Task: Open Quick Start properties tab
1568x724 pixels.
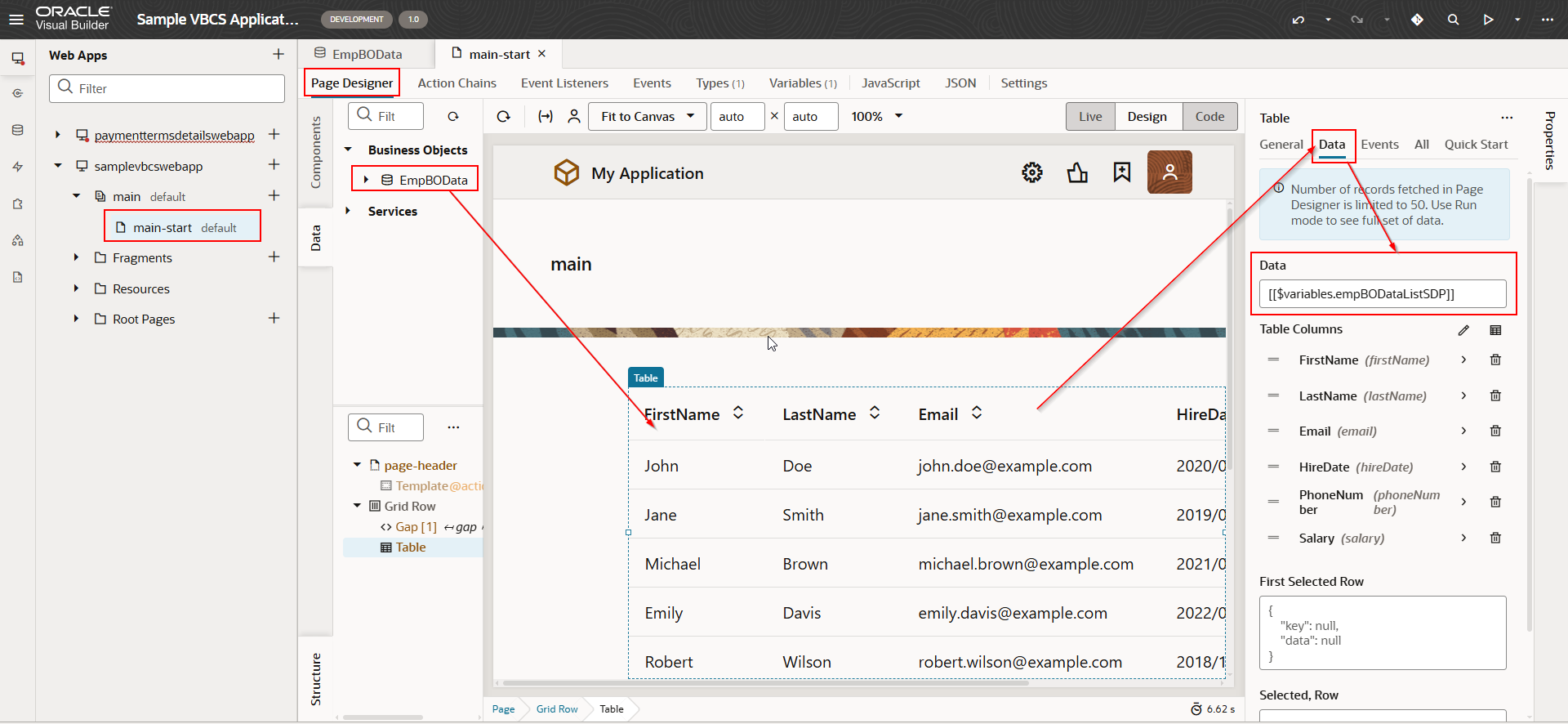Action: click(x=1476, y=145)
